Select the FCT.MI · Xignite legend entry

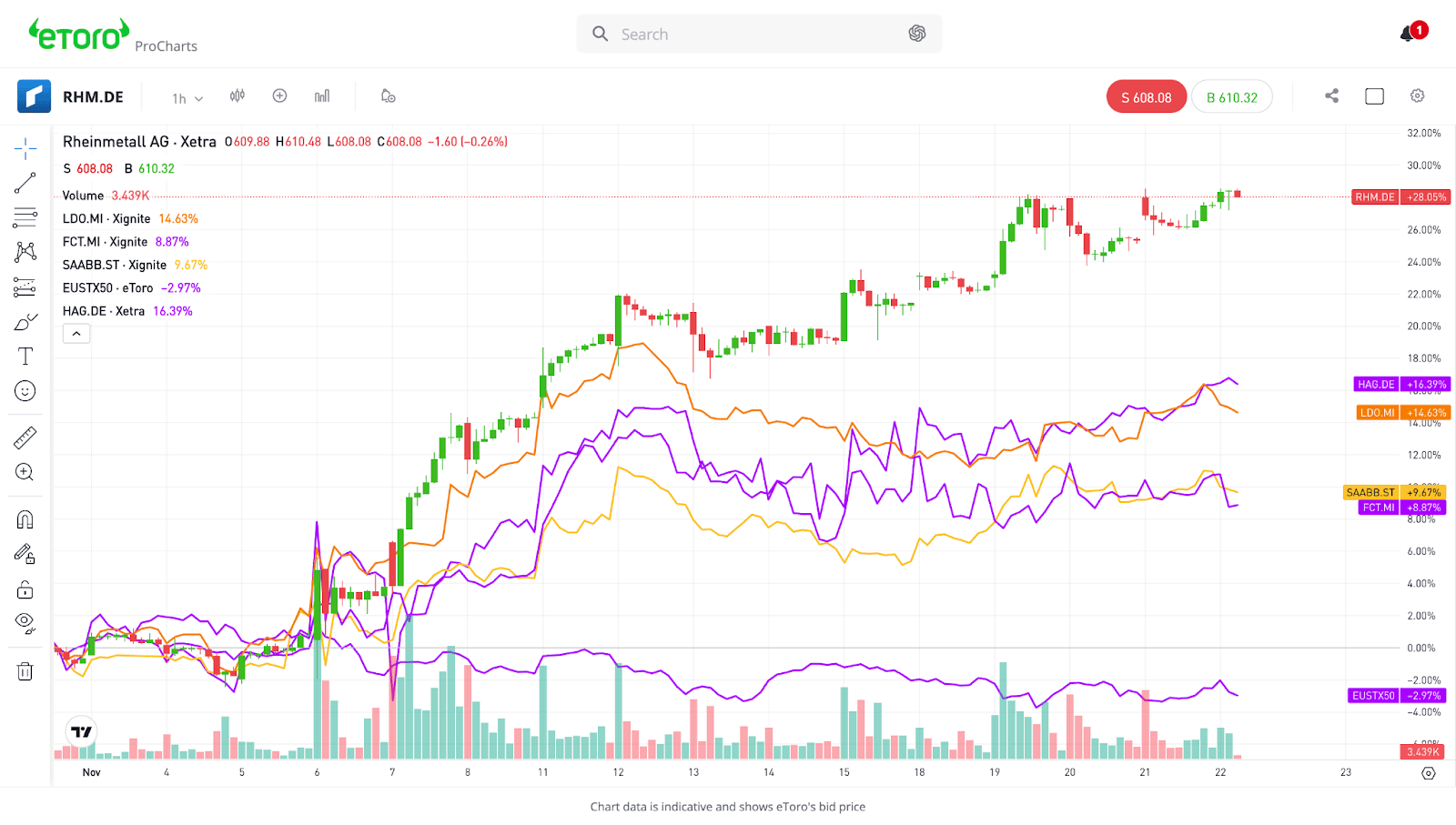point(126,242)
